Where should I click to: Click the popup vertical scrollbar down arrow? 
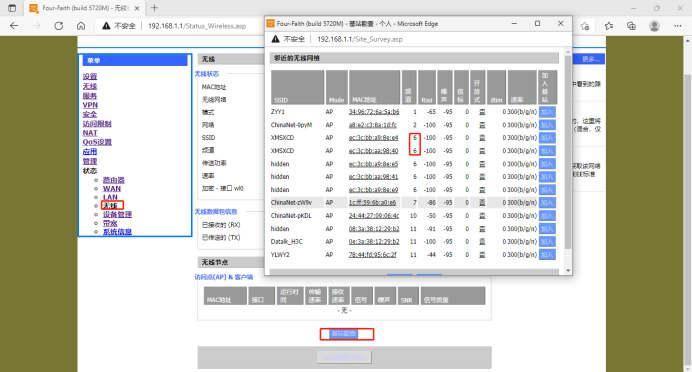(x=568, y=270)
